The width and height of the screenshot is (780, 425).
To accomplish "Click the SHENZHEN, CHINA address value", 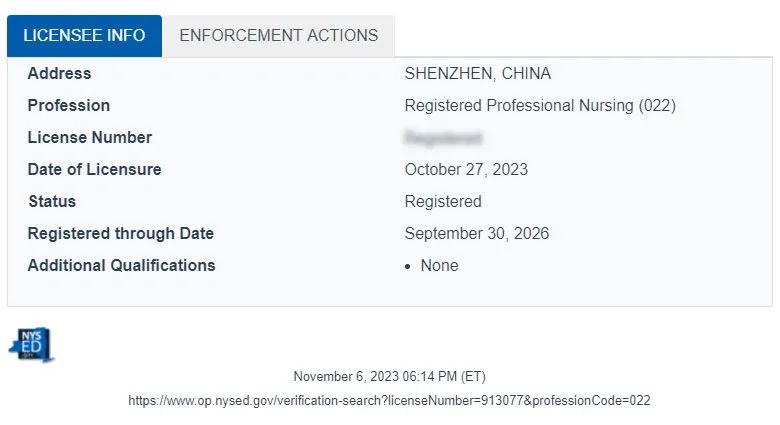I will pyautogui.click(x=478, y=74).
